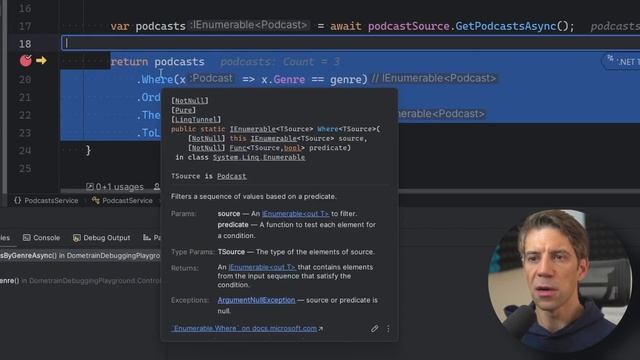640x360 pixels.
Task: Click the Func link in predicate parameter
Action: click(x=238, y=148)
